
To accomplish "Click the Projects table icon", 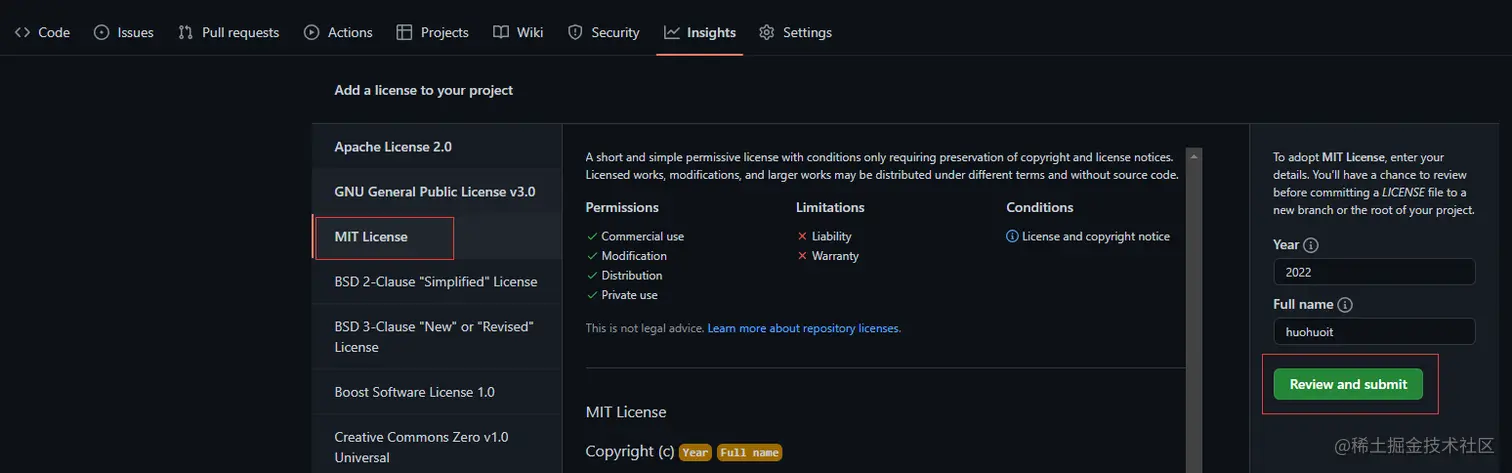I will point(404,32).
